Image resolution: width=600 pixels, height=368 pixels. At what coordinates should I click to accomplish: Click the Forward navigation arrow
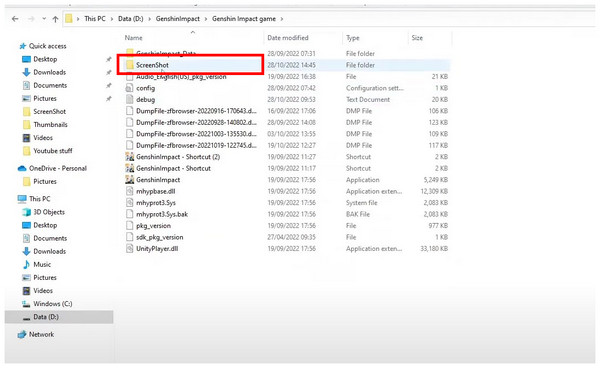tap(32, 19)
